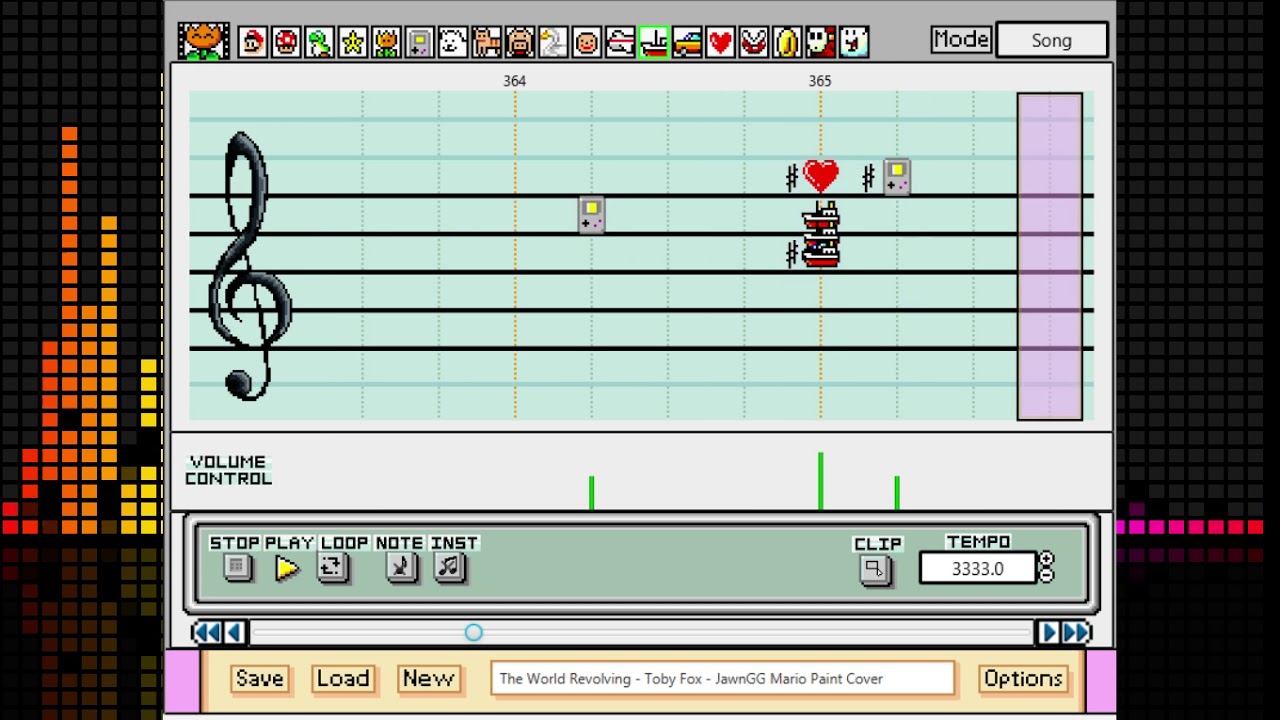Click the Game Boy note after measure 364
Viewport: 1280px width, 720px height.
(591, 215)
